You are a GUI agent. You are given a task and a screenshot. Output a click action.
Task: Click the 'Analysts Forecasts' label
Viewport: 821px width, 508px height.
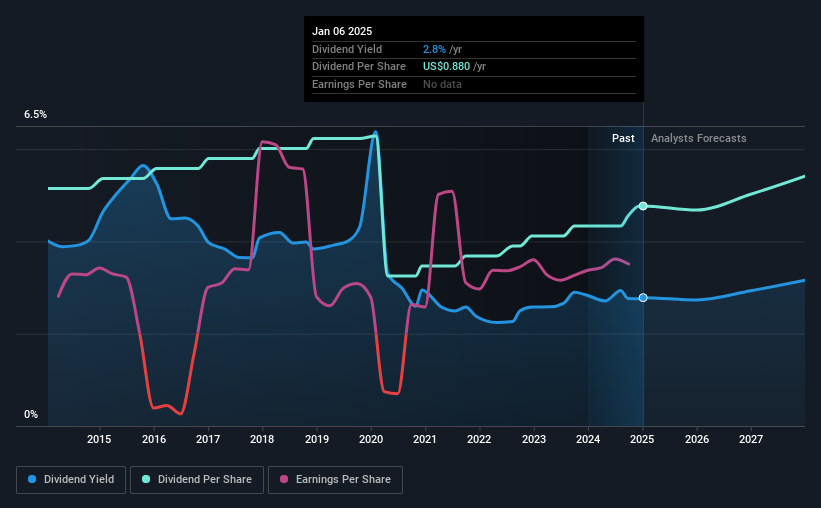click(698, 138)
